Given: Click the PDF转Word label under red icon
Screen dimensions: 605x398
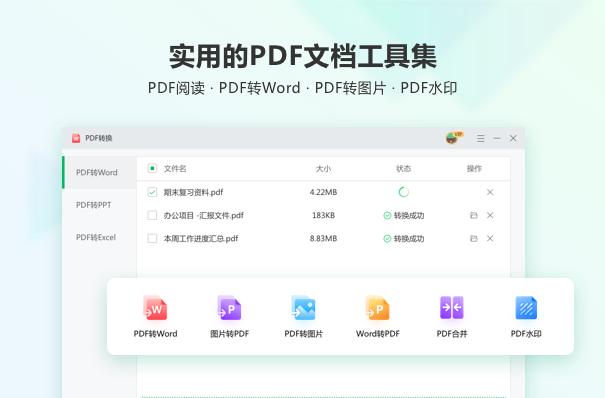Looking at the screenshot, I should pyautogui.click(x=155, y=334).
